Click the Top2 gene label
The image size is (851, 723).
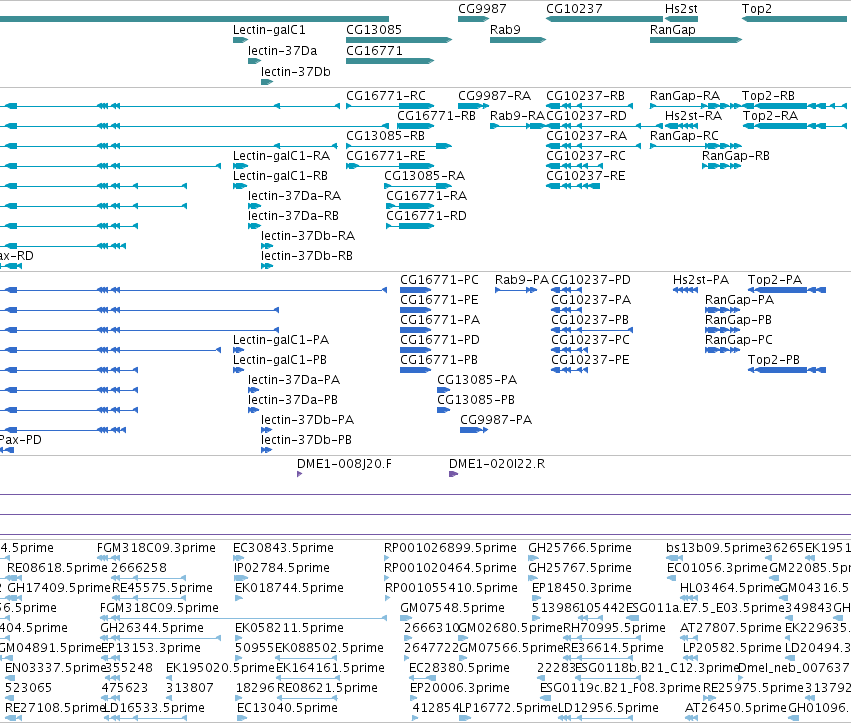coord(757,9)
